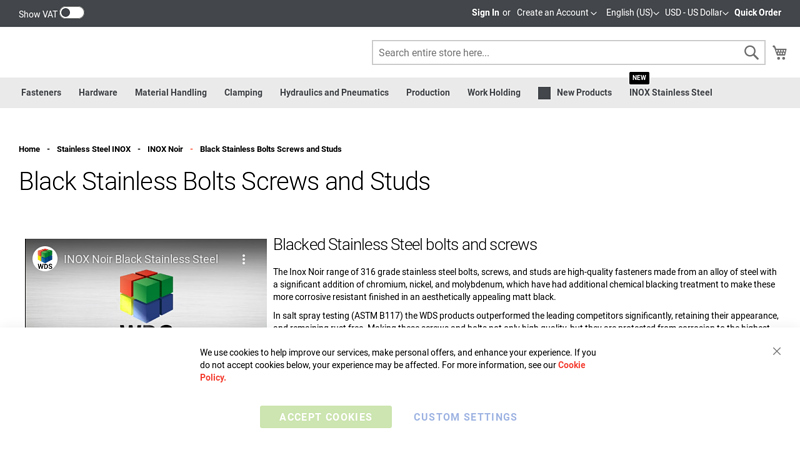Open the Fasteners menu
Screen dimensions: 800x450
pos(41,92)
